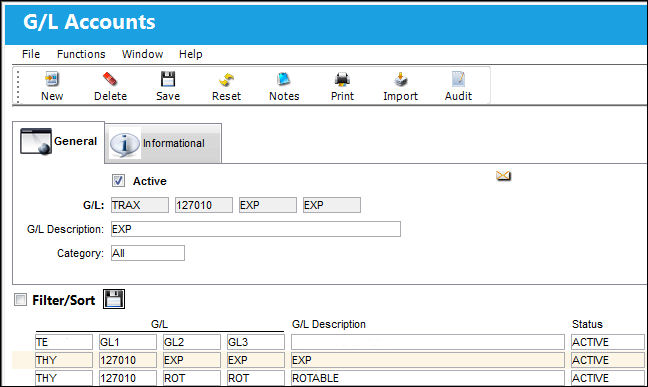Click the G/L field containing 127010
The height and width of the screenshot is (387, 648).
pos(204,205)
